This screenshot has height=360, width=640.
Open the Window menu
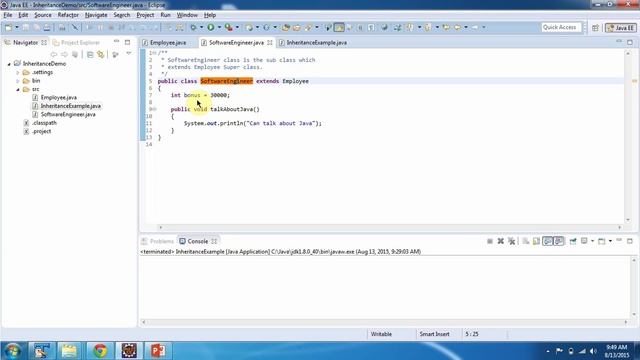(x=187, y=15)
